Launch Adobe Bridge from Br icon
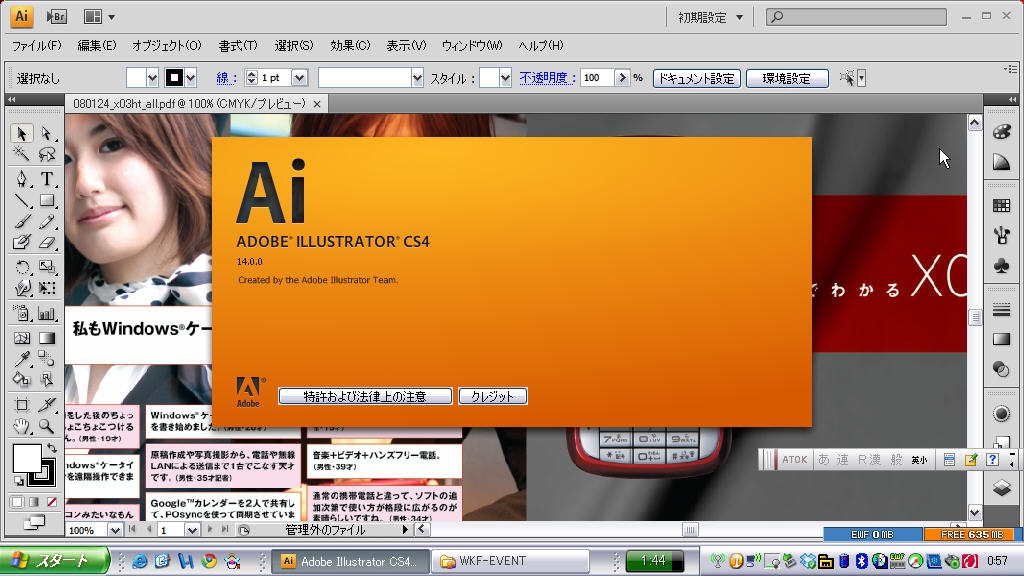The width and height of the screenshot is (1024, 576). [57, 16]
